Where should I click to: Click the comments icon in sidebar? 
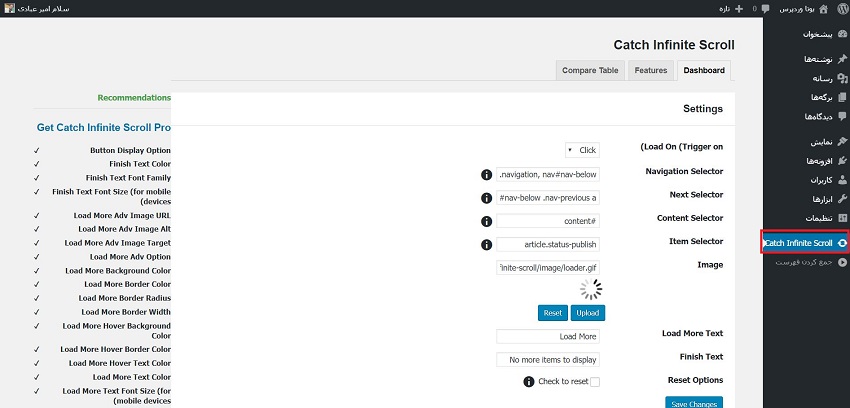(x=842, y=116)
